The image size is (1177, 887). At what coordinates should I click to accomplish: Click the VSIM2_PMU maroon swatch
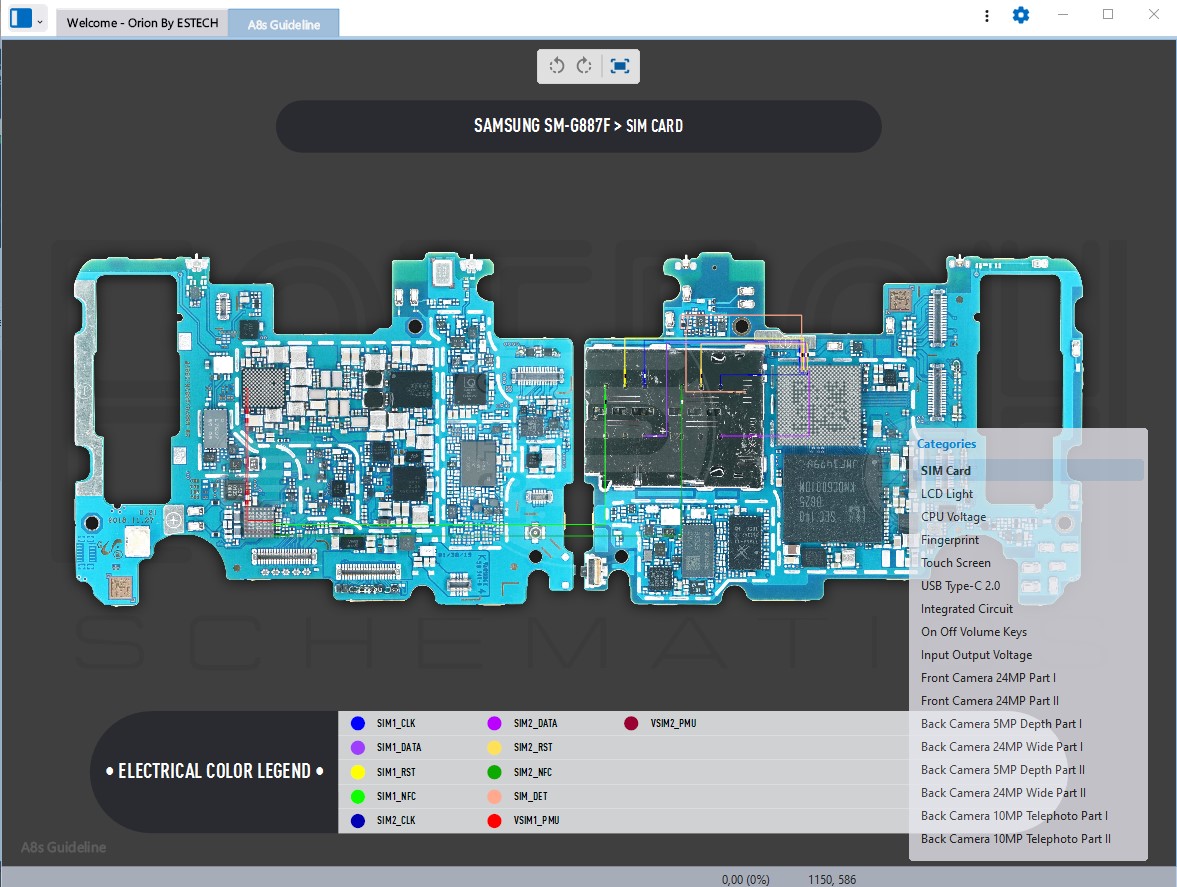click(631, 723)
